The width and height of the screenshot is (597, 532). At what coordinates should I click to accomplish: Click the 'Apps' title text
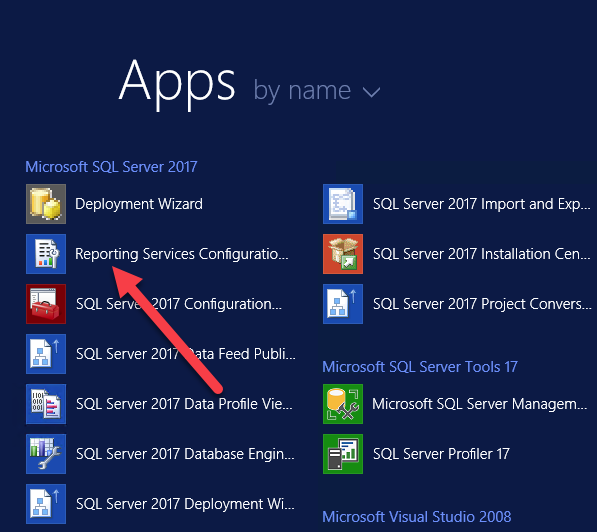pos(177,84)
